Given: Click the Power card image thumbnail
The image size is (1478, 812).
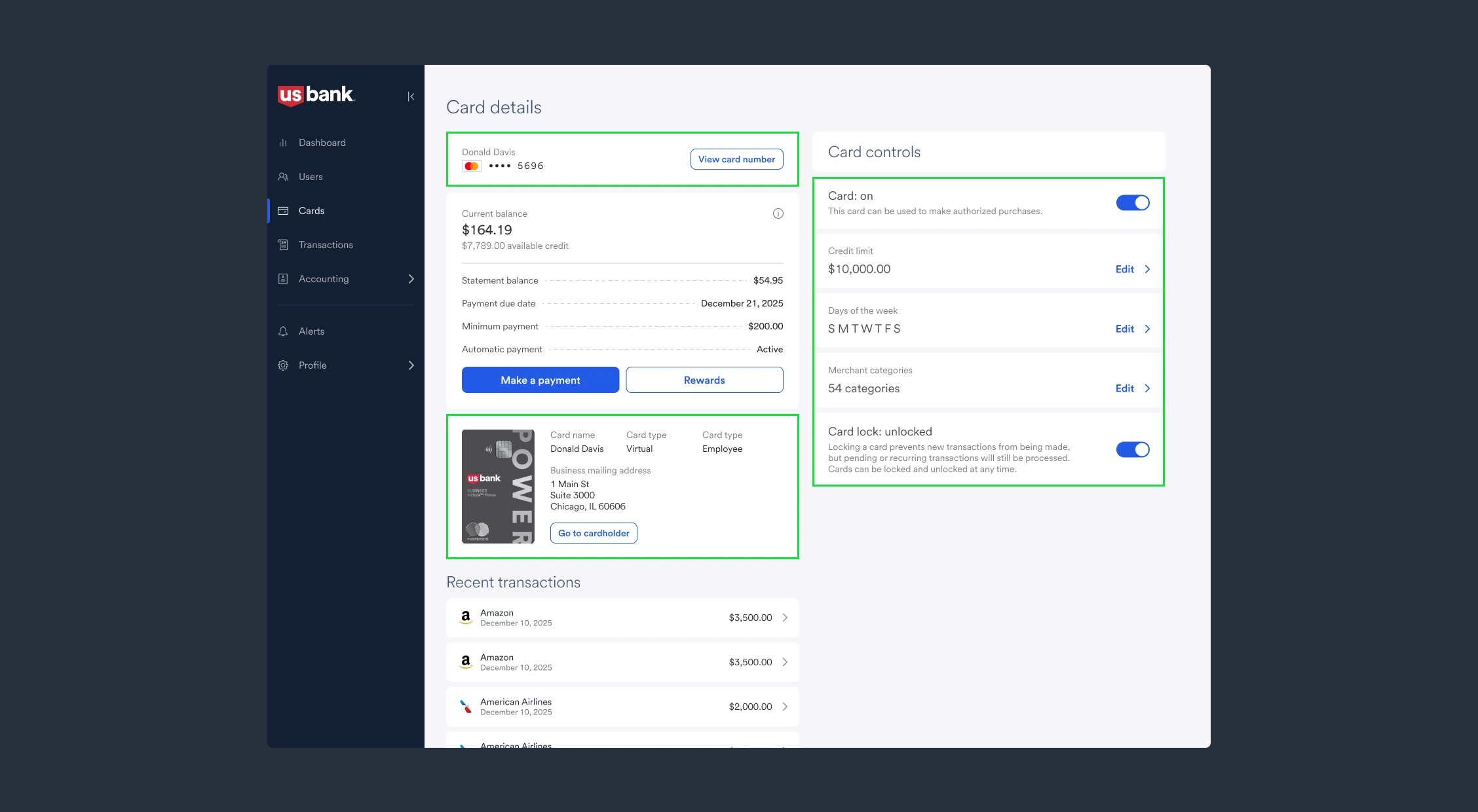Looking at the screenshot, I should tap(498, 487).
